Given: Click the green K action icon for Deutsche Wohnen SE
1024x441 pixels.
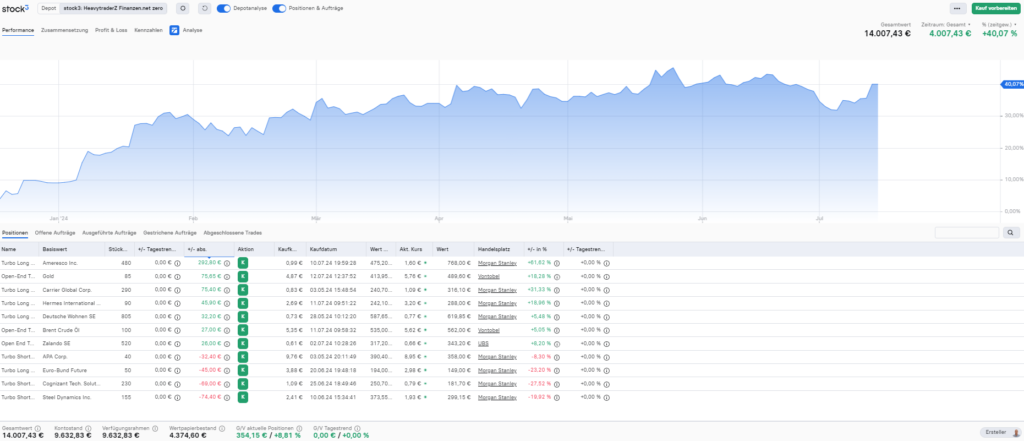Looking at the screenshot, I should coord(242,316).
